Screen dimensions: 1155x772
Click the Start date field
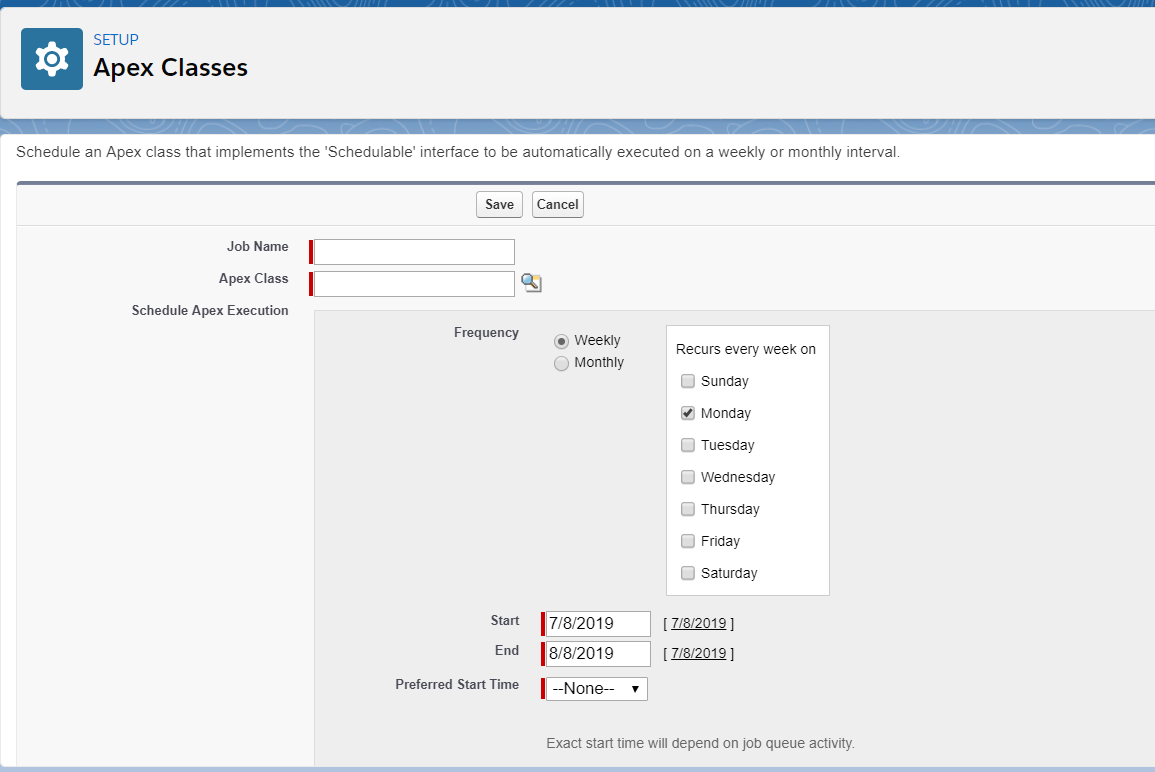click(598, 624)
